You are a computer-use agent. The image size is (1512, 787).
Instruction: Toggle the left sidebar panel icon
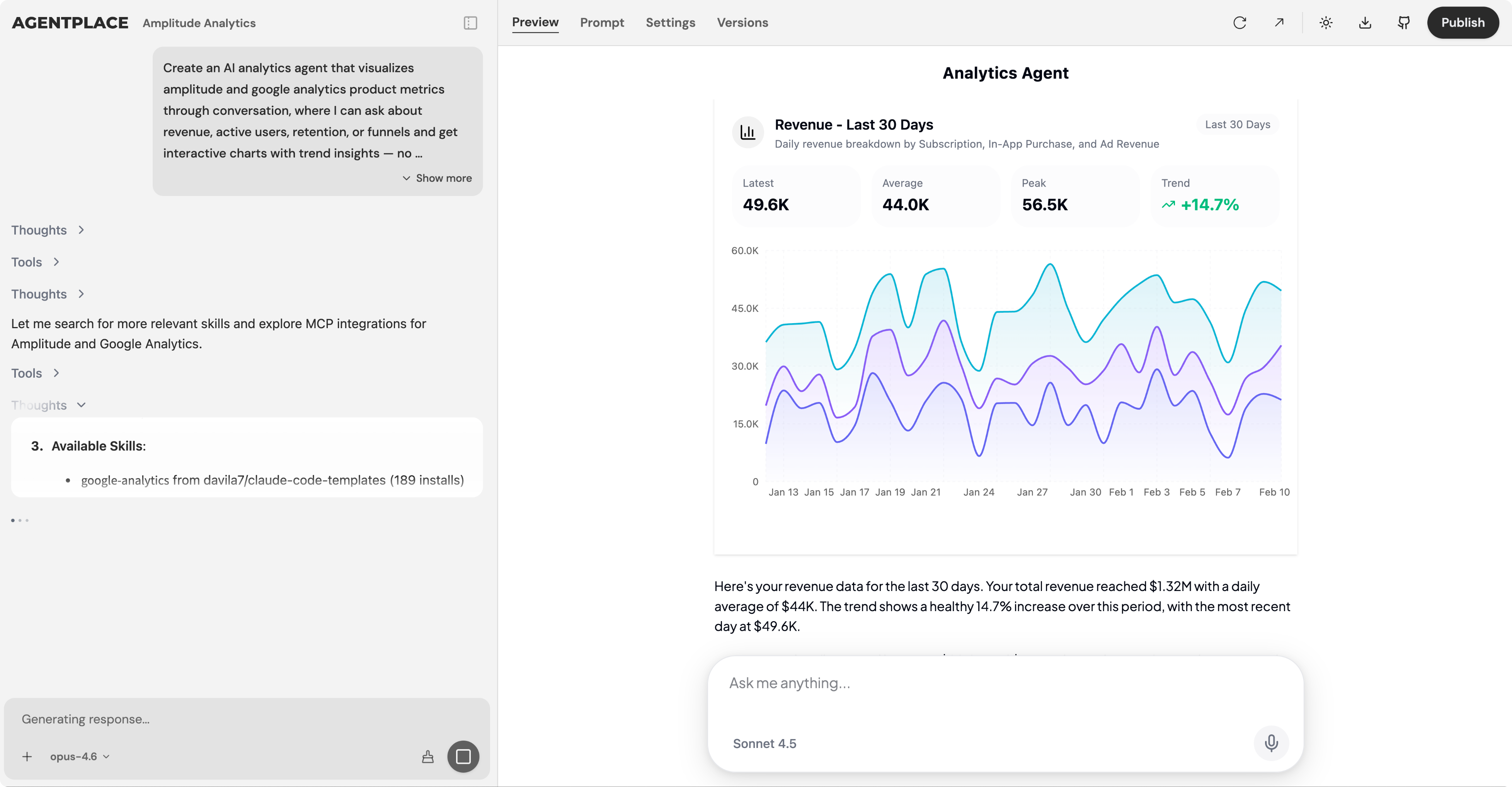(470, 23)
